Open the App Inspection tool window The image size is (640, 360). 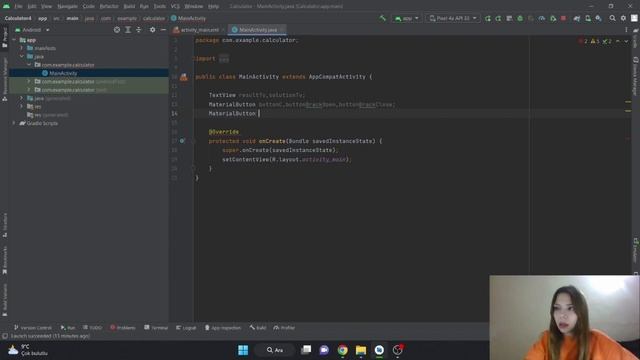click(223, 328)
